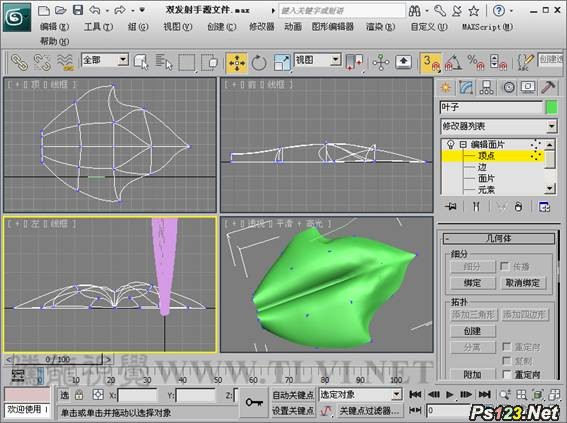Open a file with the folder icon
Viewport: 567px width, 423px height.
point(61,10)
